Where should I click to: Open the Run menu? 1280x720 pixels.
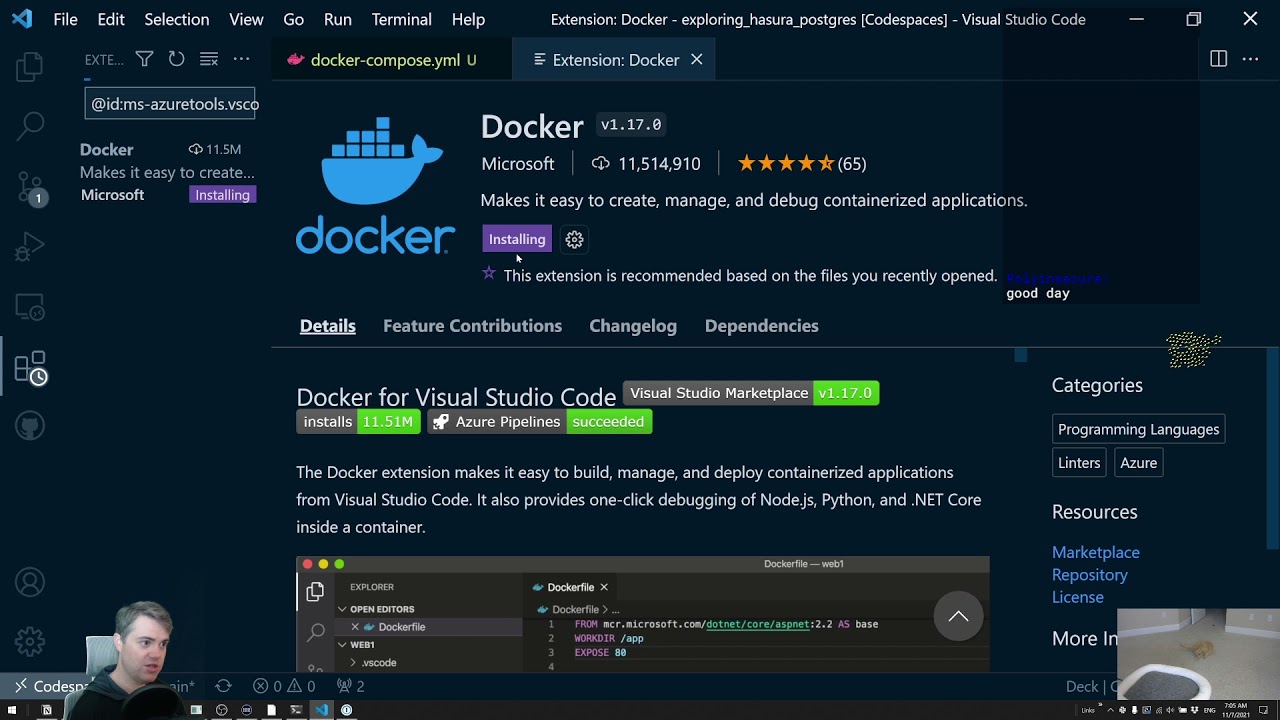coord(338,19)
